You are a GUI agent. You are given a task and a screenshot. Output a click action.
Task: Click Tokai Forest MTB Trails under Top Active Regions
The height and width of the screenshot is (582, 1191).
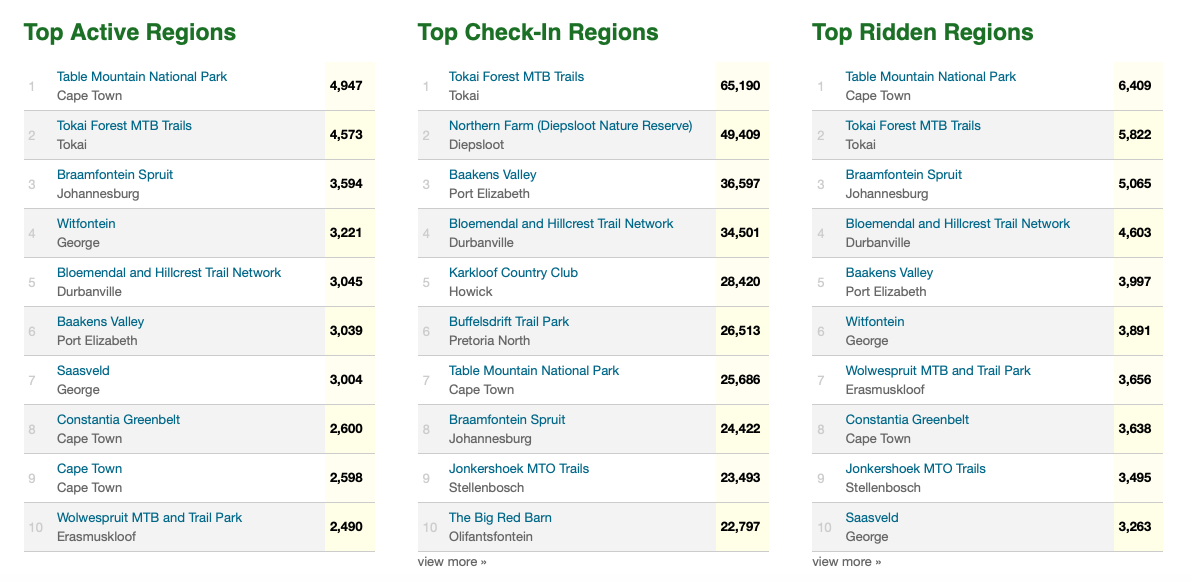(124, 126)
